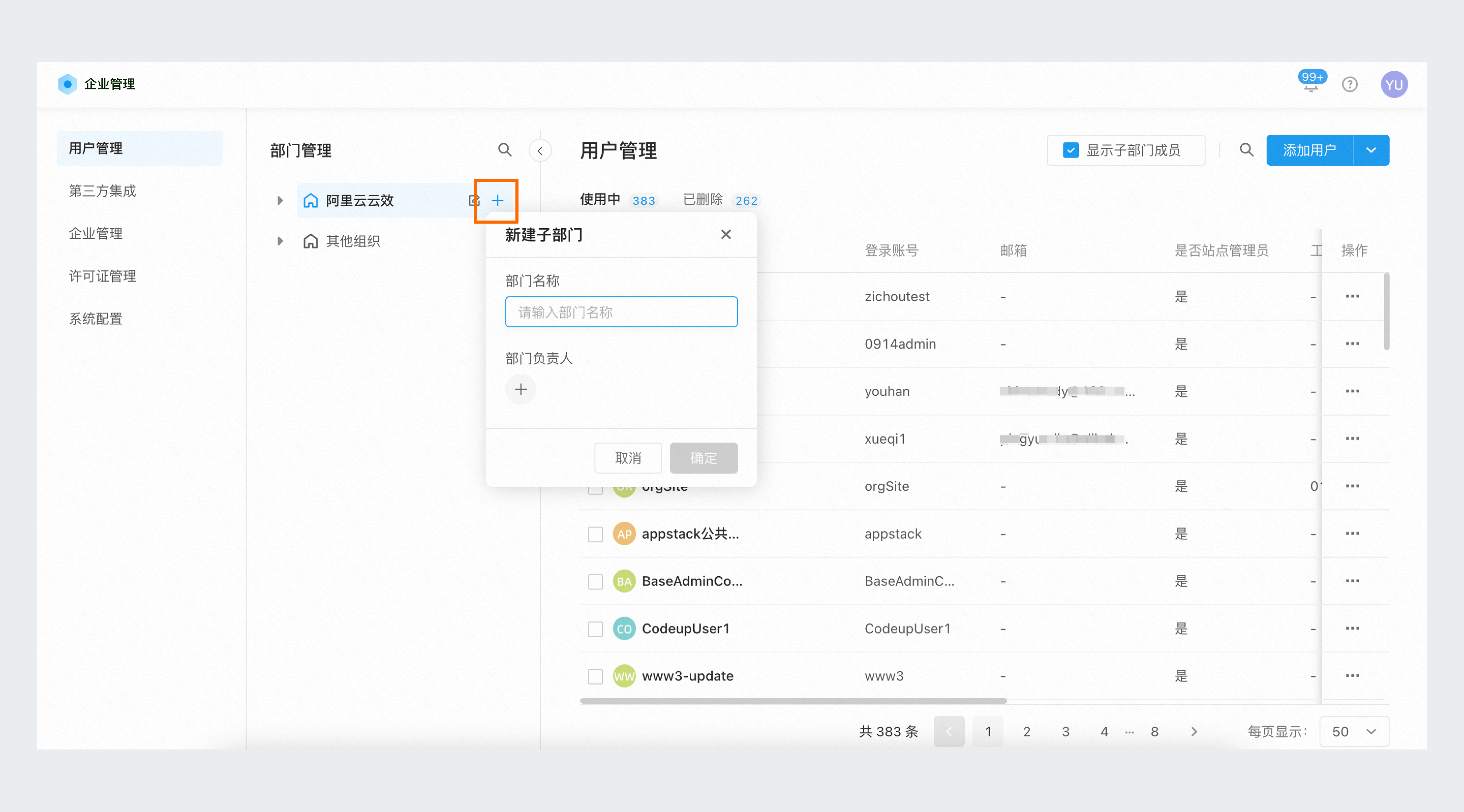Click the pagination ellipsis between 4 and 8
1464x812 pixels.
point(1129,732)
